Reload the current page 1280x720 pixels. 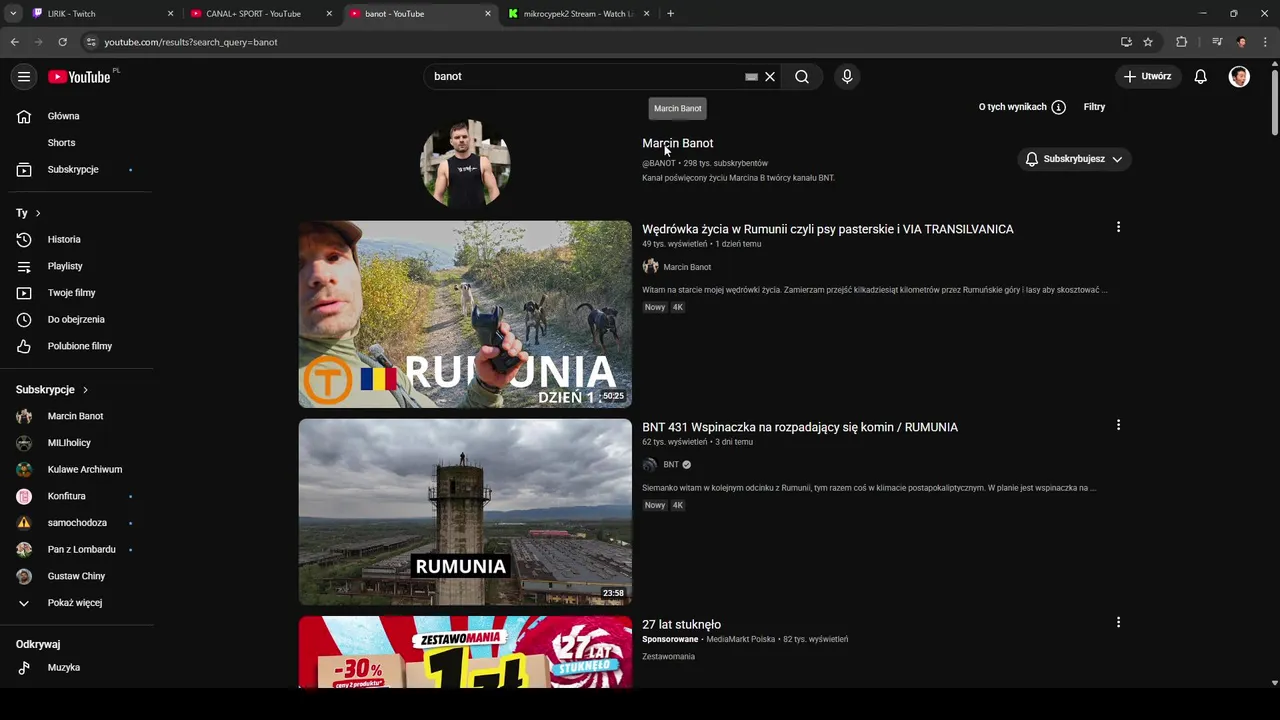point(62,42)
